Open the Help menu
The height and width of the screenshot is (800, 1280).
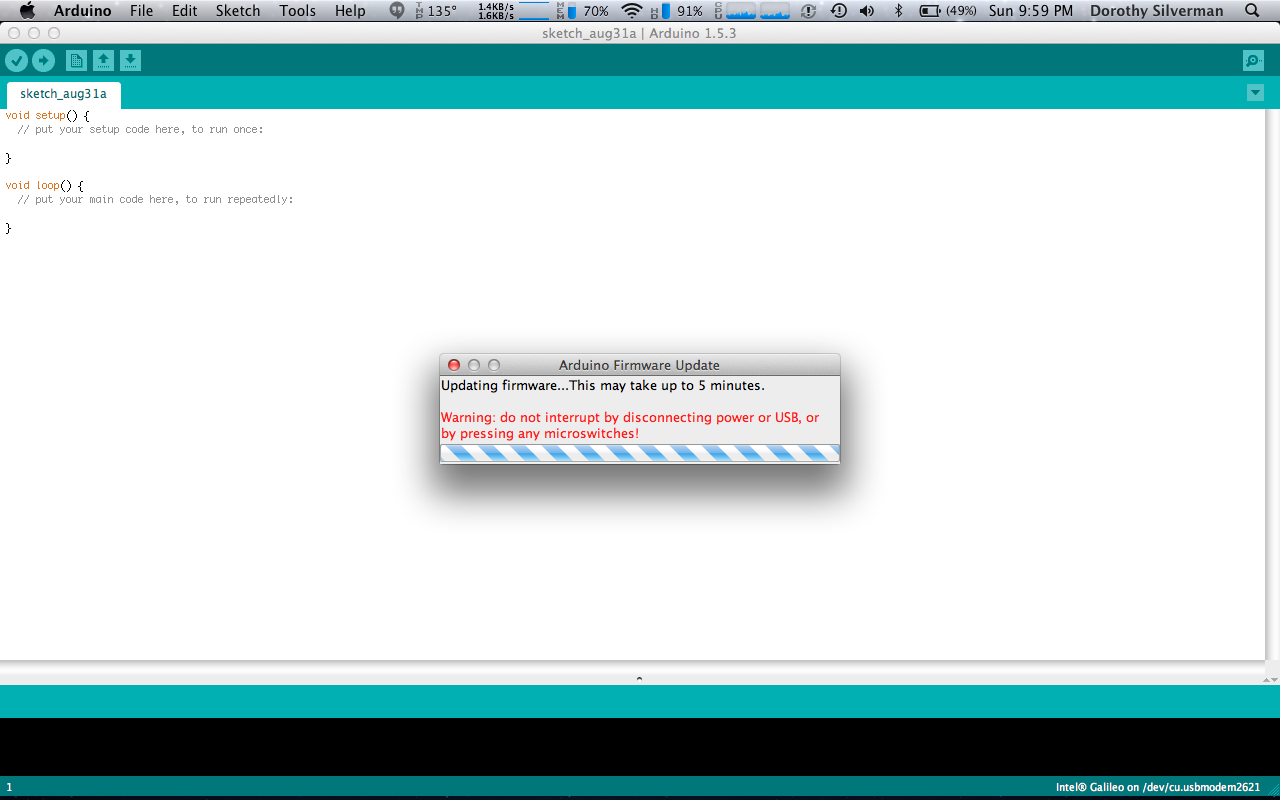click(x=350, y=11)
